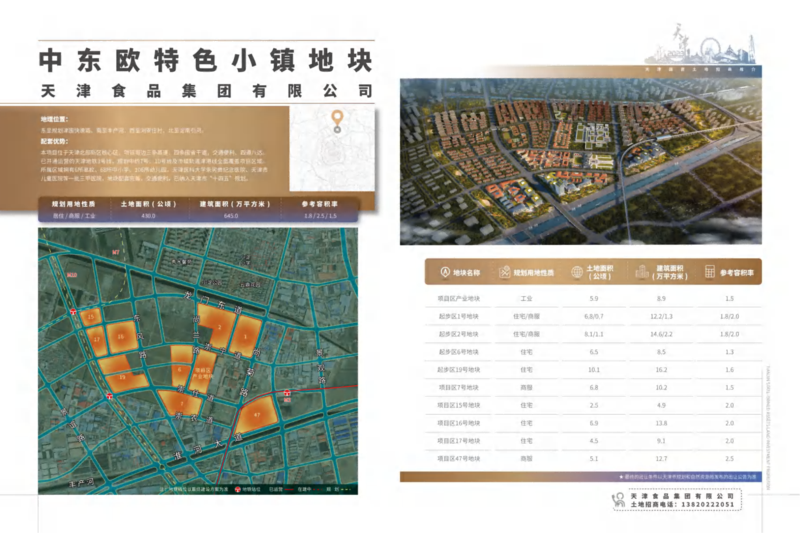Click the 地理位置 heading
Image resolution: width=800 pixels, height=533 pixels.
54,119
